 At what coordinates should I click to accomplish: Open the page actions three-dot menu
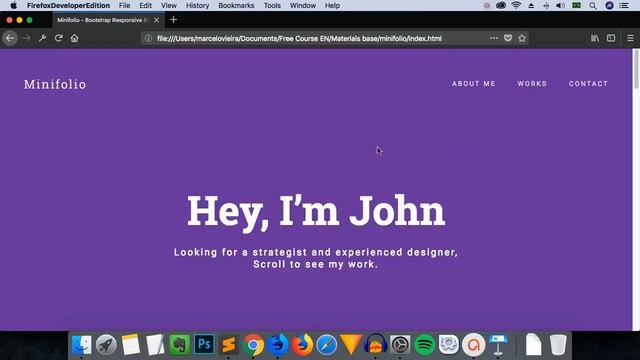[x=494, y=38]
